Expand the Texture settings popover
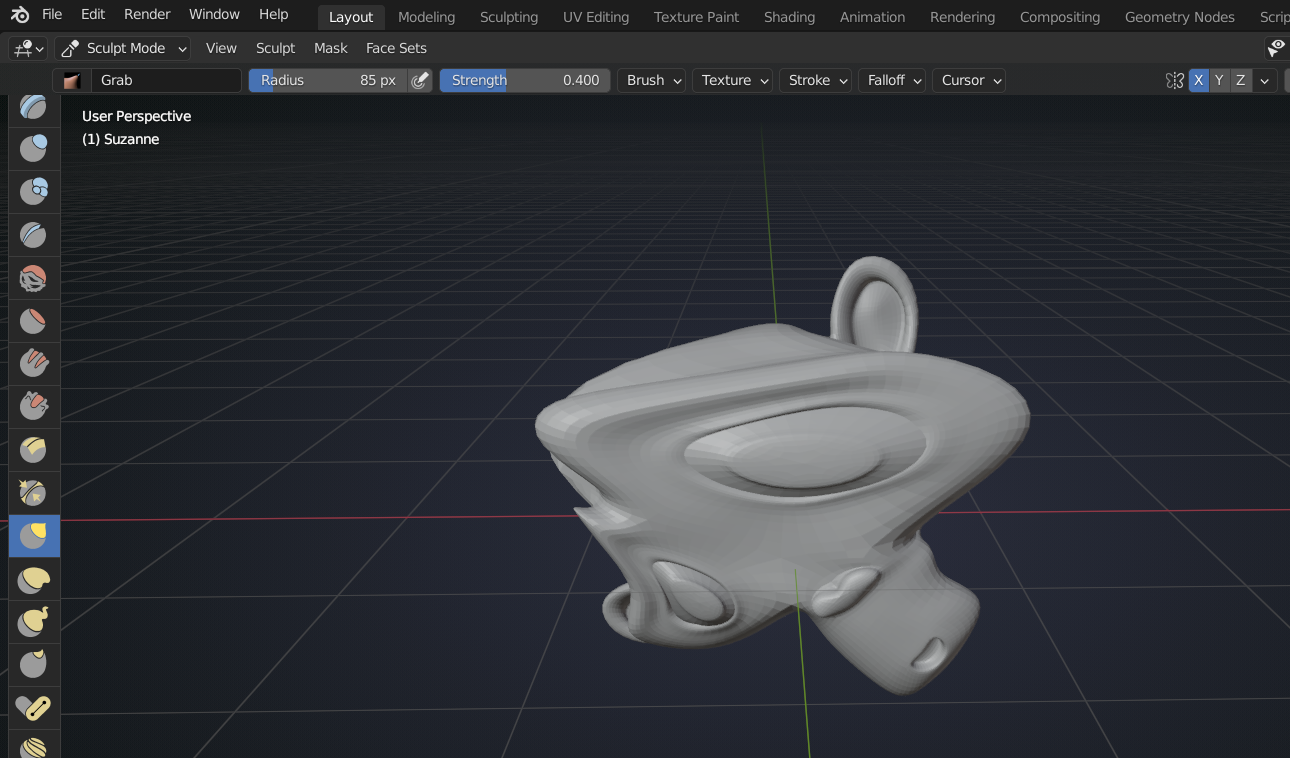This screenshot has height=758, width=1290. click(734, 80)
